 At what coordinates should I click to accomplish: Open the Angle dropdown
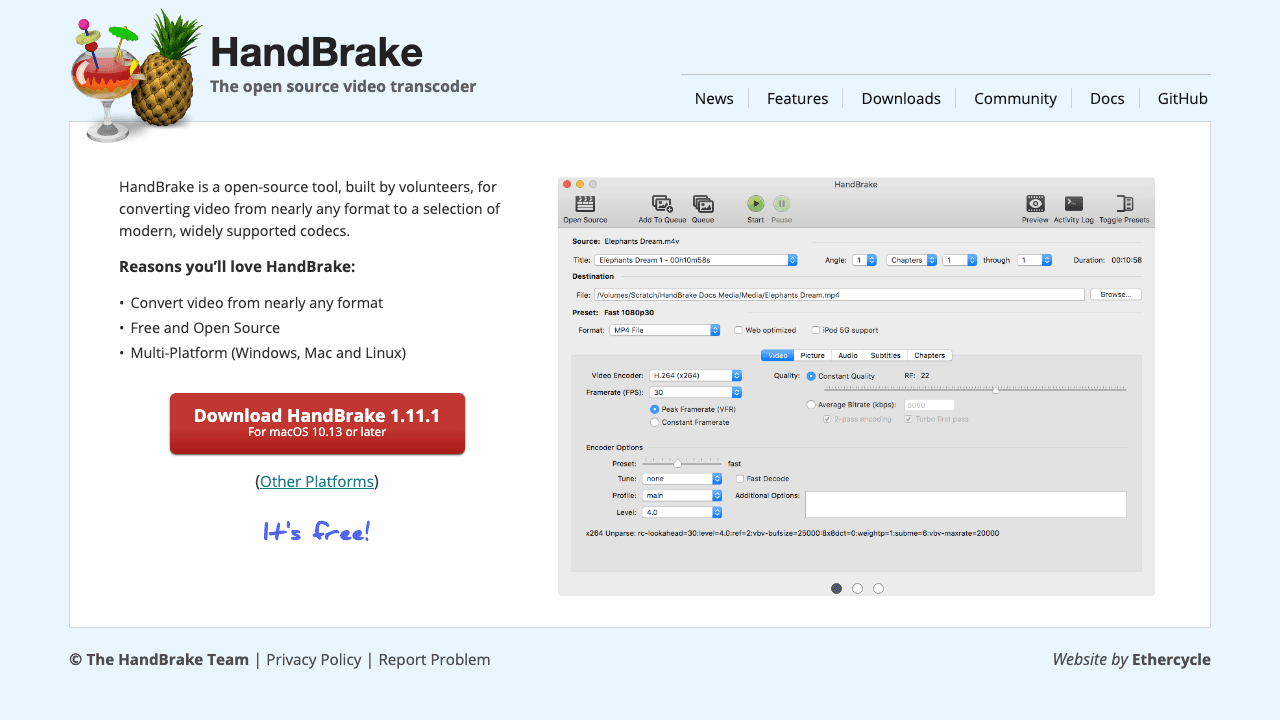click(x=865, y=260)
